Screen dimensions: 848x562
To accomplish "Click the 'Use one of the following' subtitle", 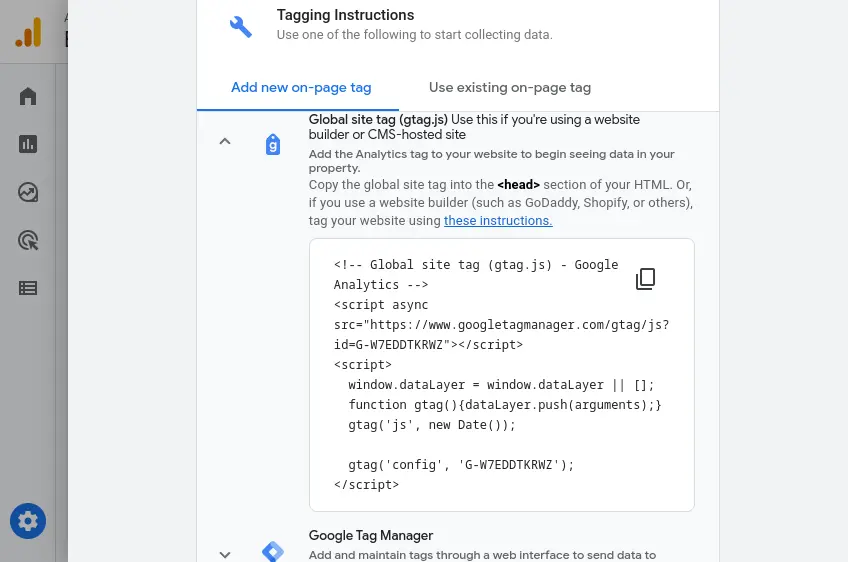I will coord(415,35).
